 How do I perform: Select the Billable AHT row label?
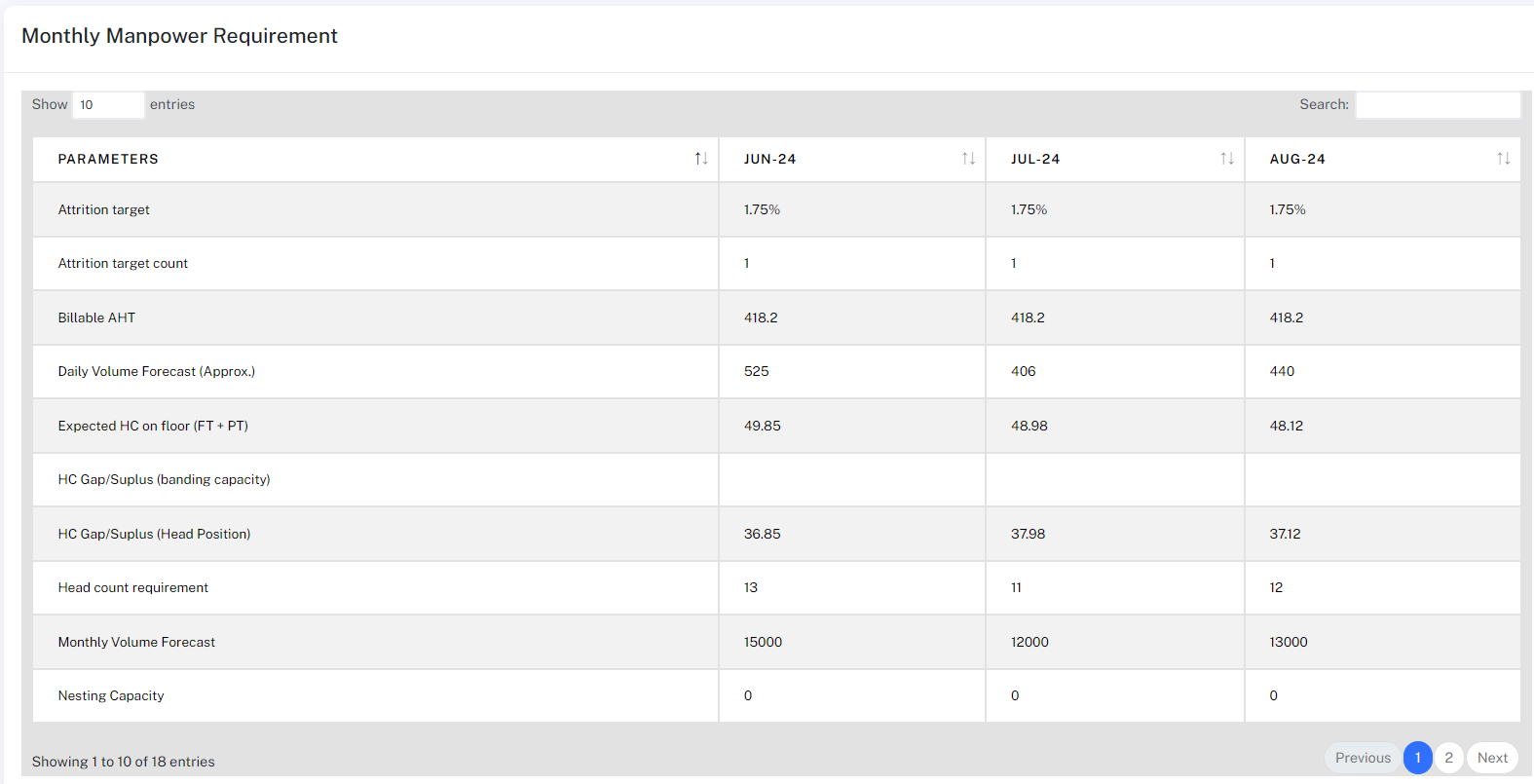pyautogui.click(x=96, y=317)
